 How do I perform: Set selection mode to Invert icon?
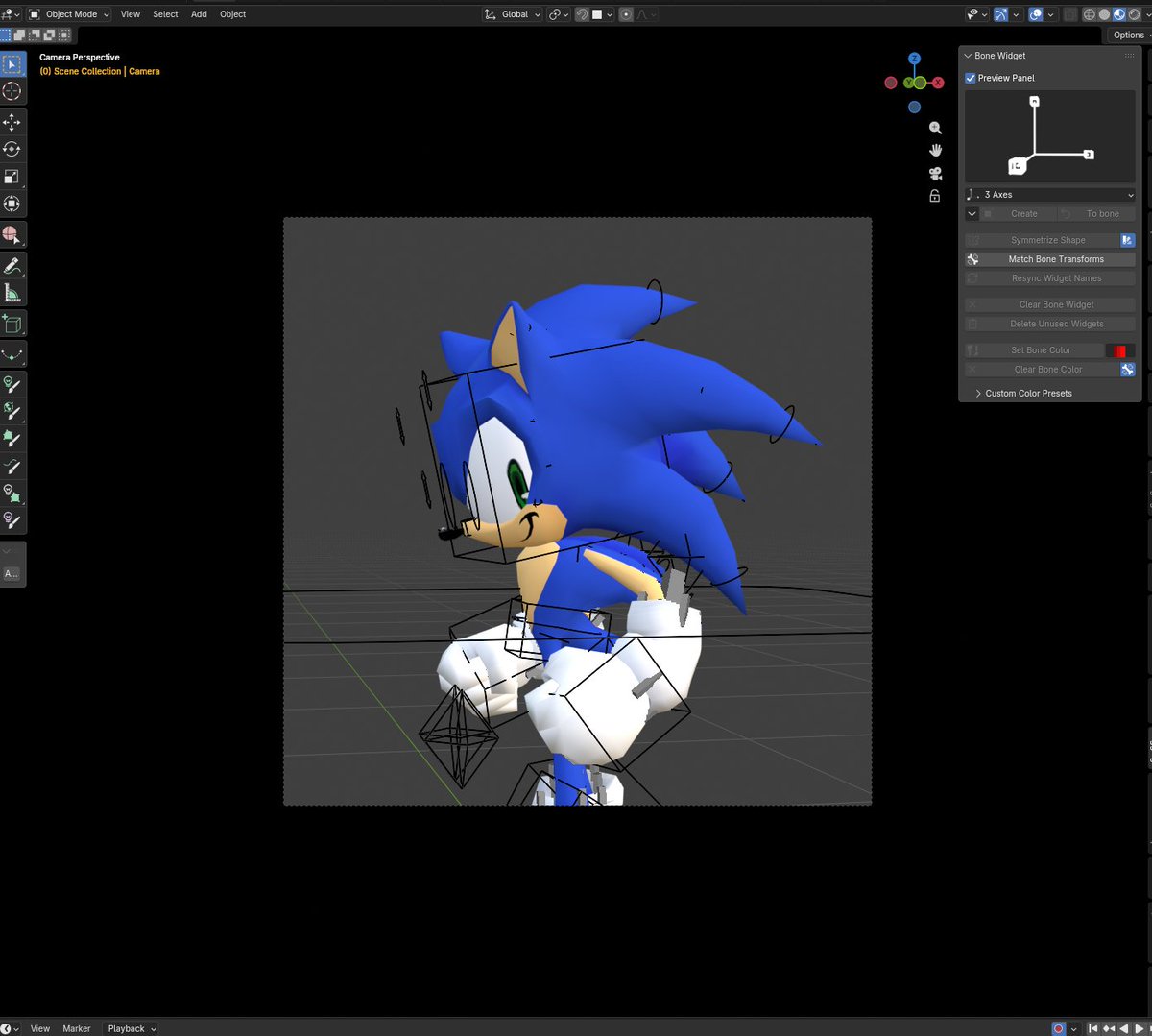click(49, 35)
